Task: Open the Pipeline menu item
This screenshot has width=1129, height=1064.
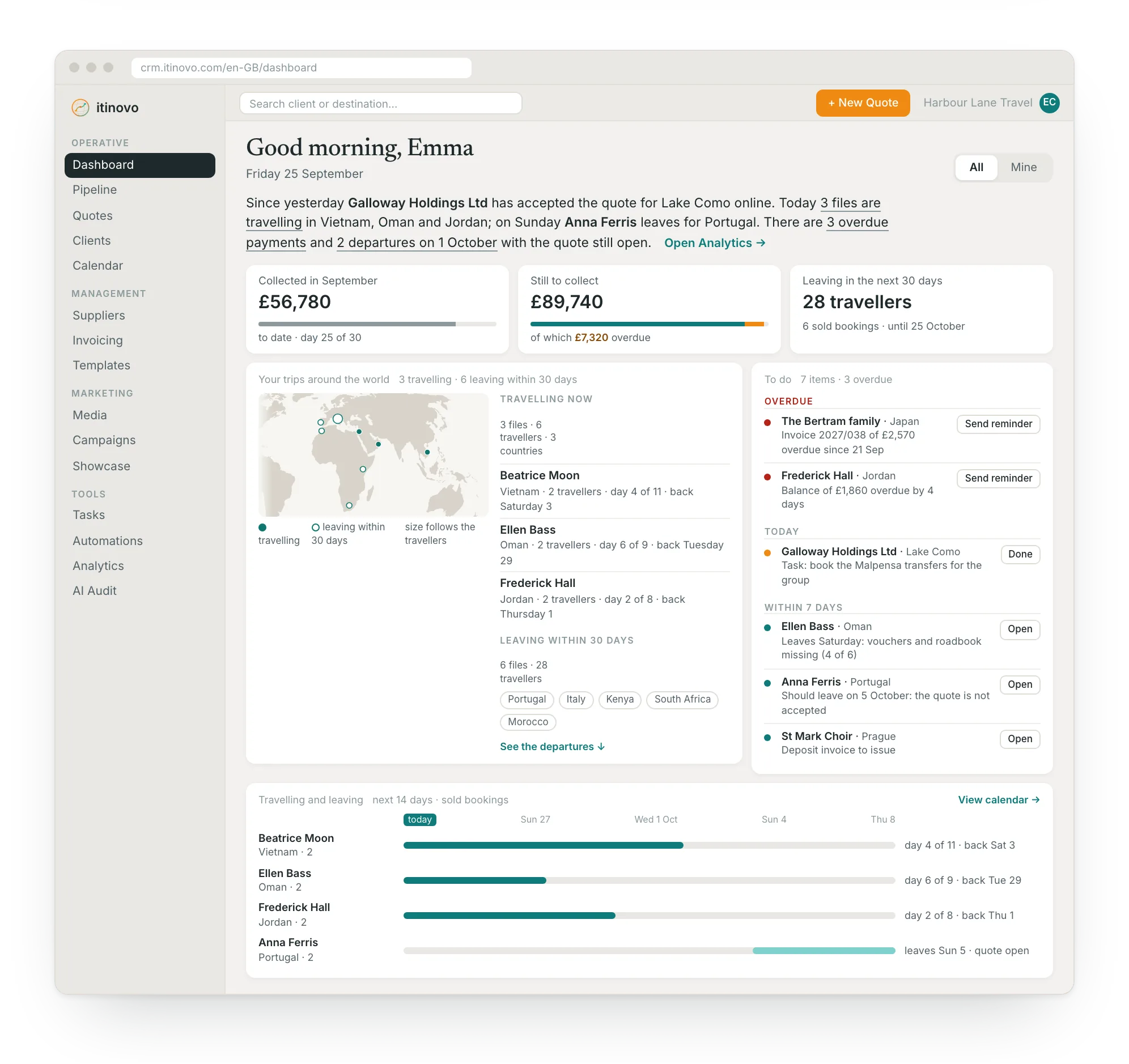Action: tap(139, 190)
